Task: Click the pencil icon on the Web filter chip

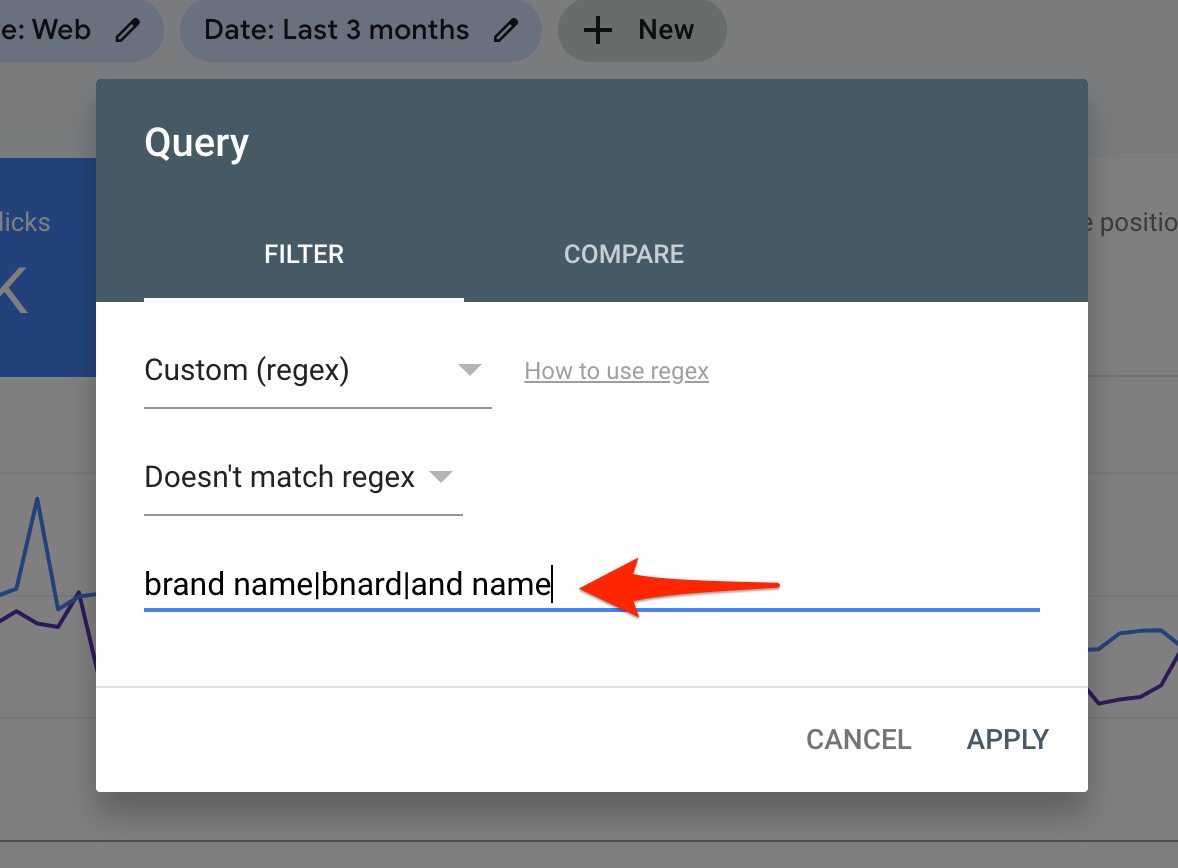Action: point(128,30)
